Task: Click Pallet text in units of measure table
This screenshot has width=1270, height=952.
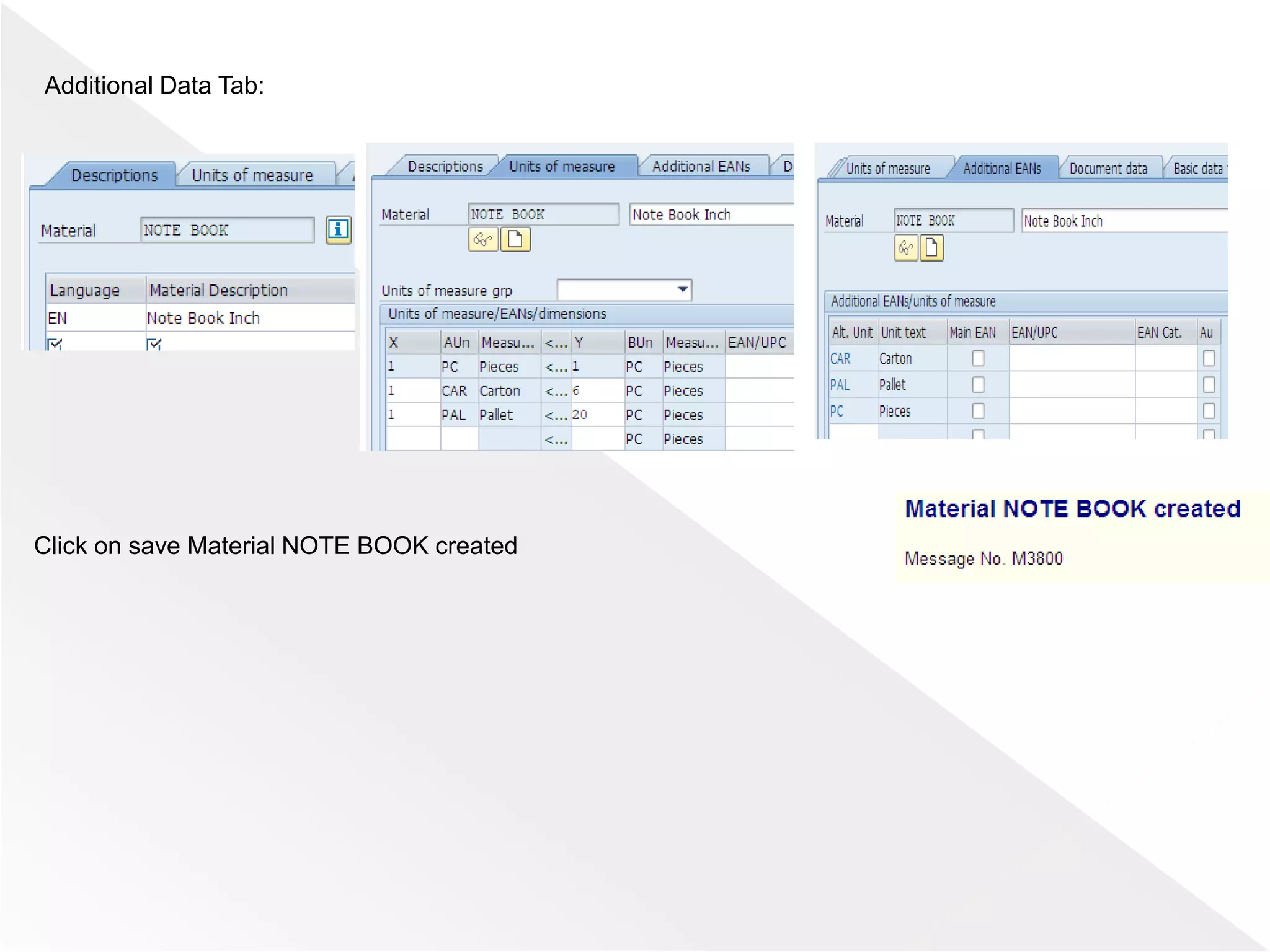Action: 496,415
